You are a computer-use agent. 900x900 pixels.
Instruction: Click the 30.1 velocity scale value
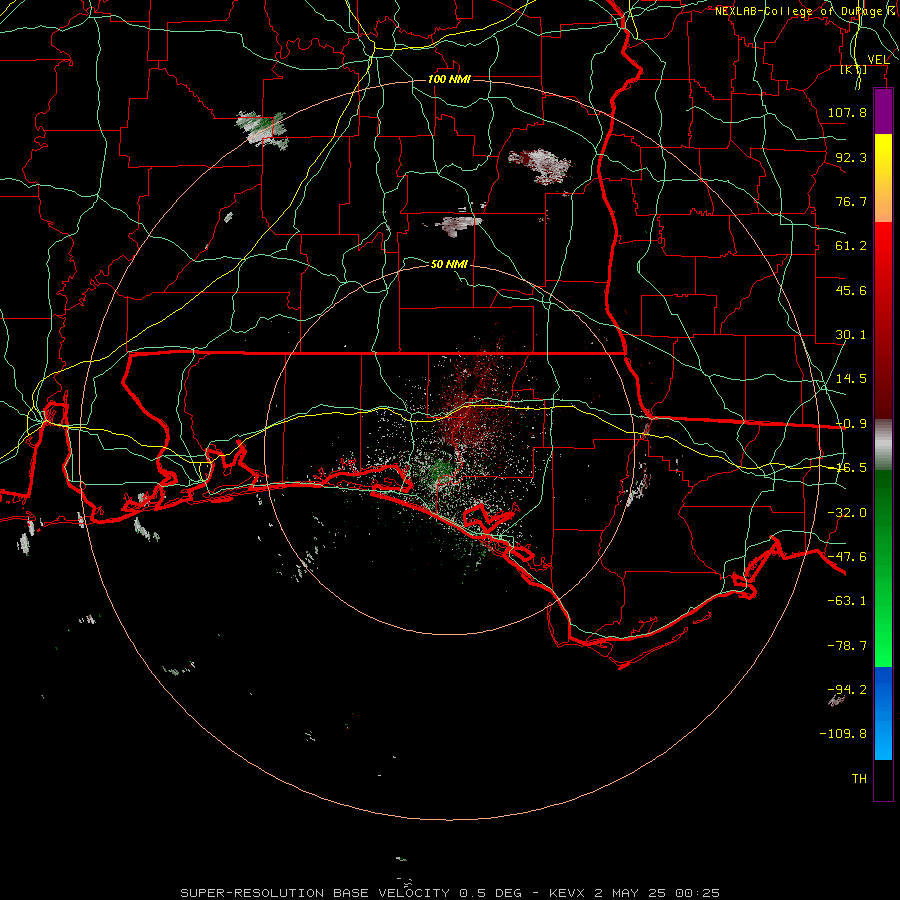[x=851, y=335]
